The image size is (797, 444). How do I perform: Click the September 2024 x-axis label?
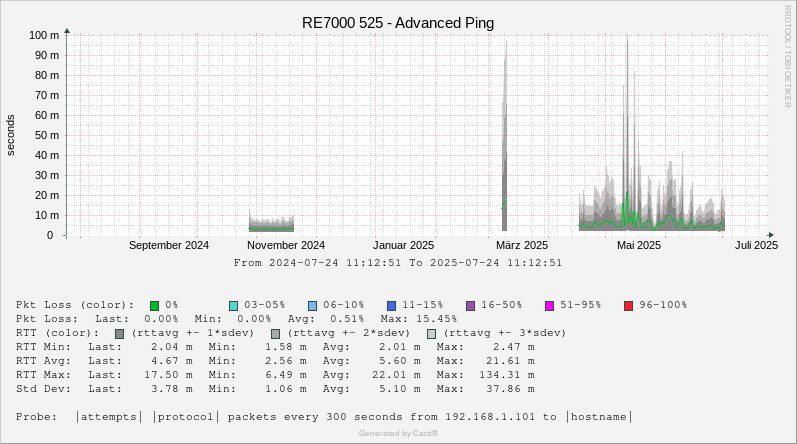point(169,245)
